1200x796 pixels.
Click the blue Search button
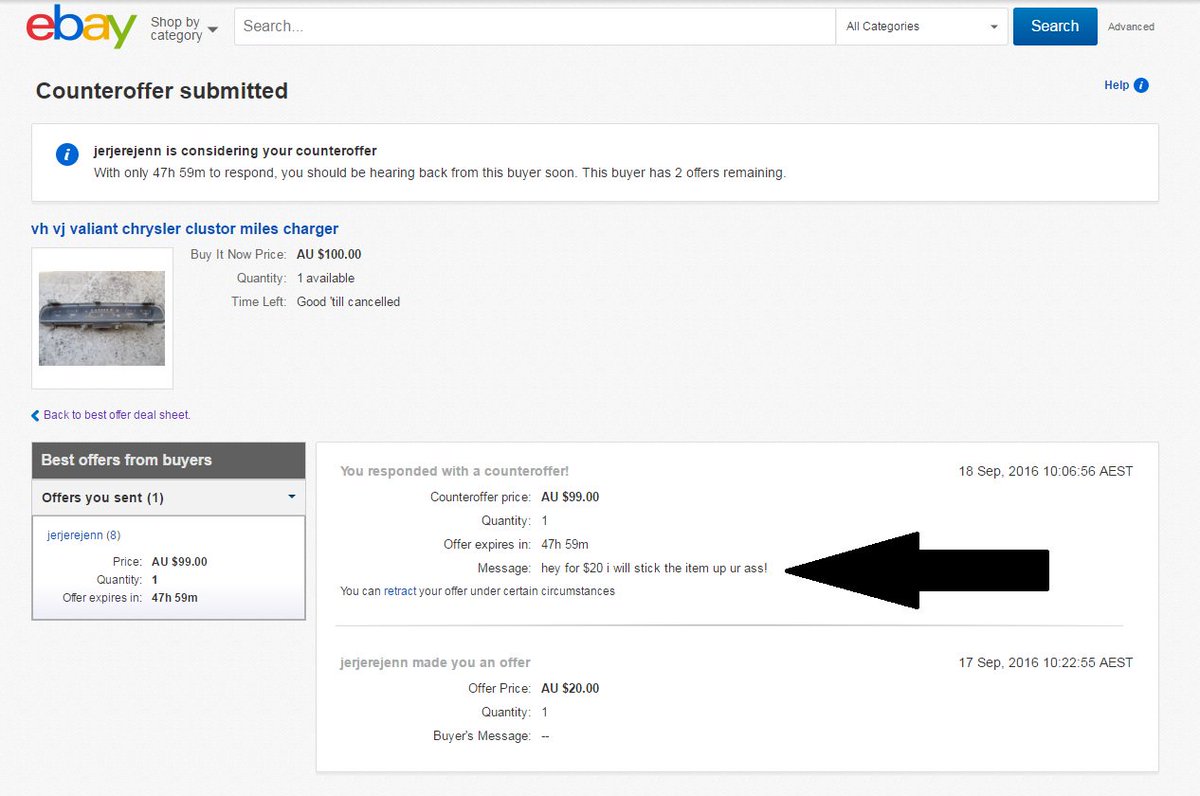tap(1055, 26)
